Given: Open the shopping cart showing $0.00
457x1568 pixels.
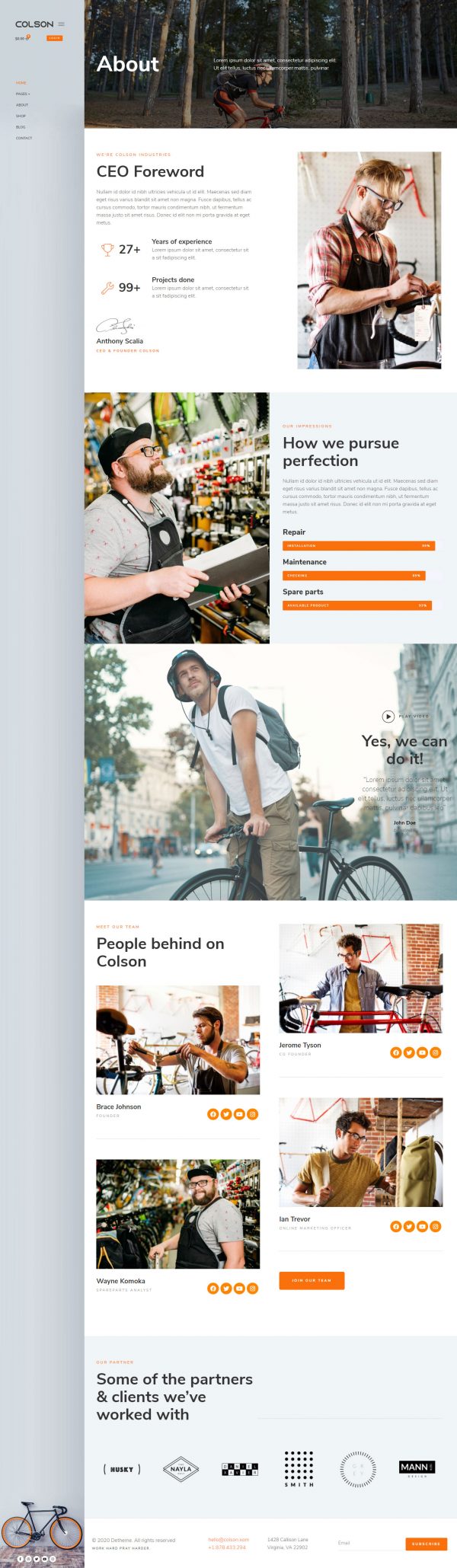Looking at the screenshot, I should pyautogui.click(x=22, y=38).
